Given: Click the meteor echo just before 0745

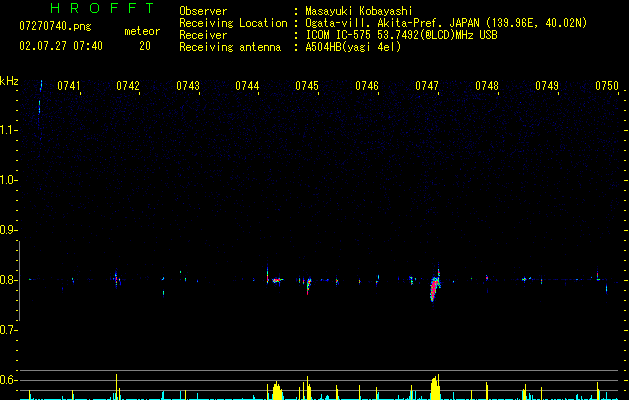Looking at the screenshot, I should (308, 286).
